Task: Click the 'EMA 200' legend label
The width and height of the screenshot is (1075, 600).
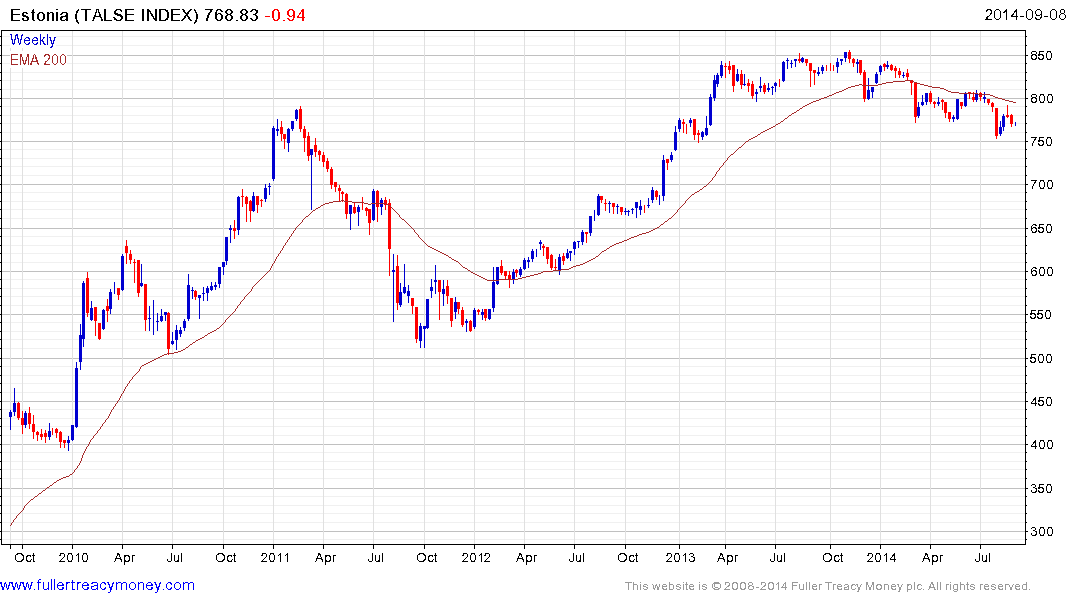Action: point(38,60)
